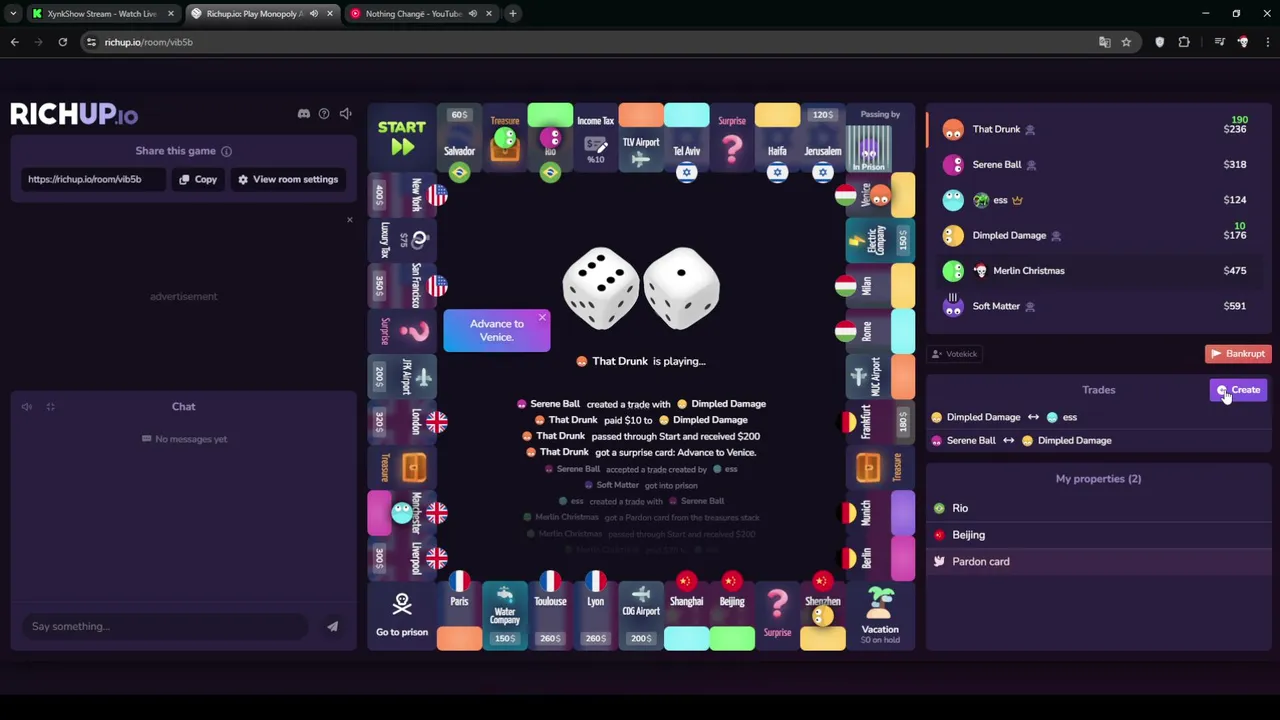
Task: Open the Discord icon near RichUp logo
Action: click(x=303, y=114)
